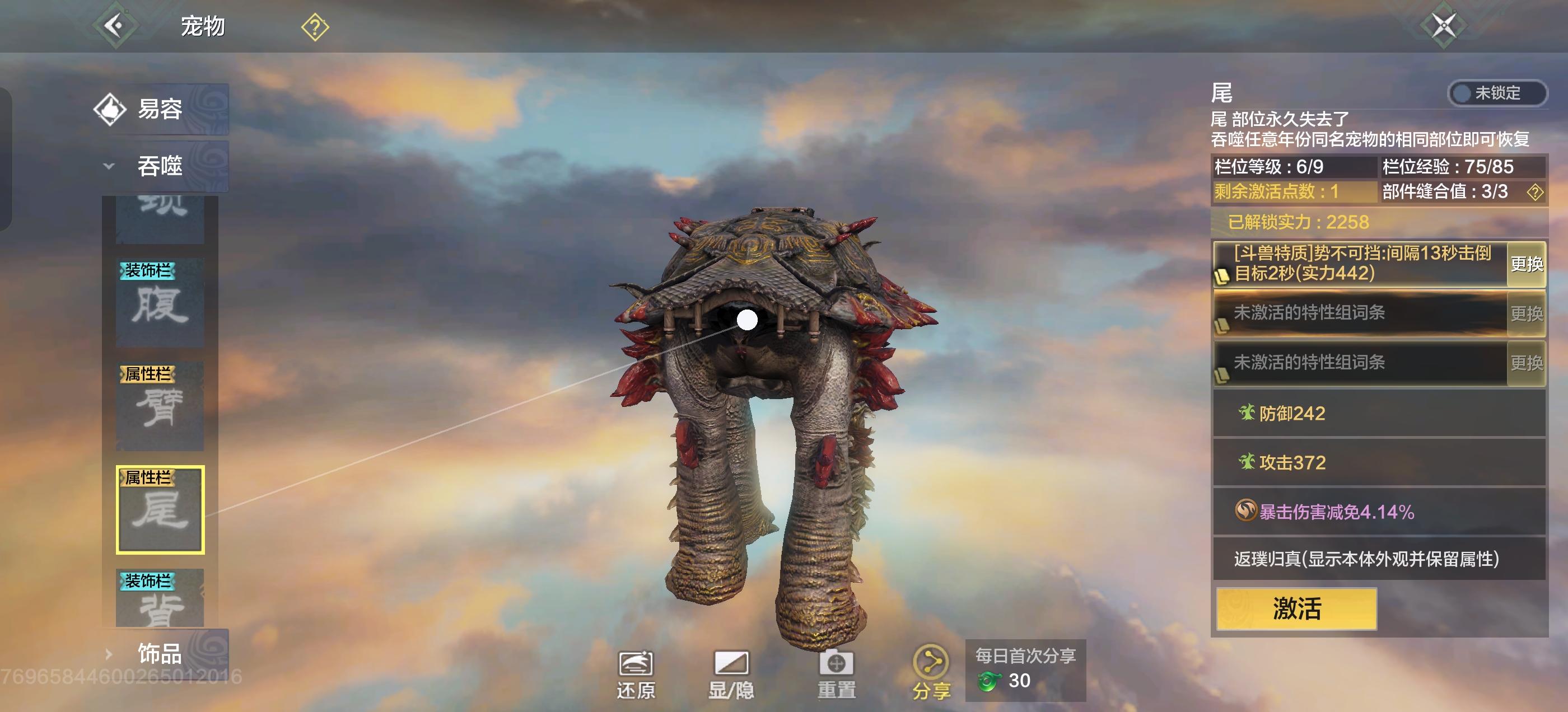This screenshot has height=712, width=1568.
Task: Click the white dot on pet model
Action: tap(747, 320)
